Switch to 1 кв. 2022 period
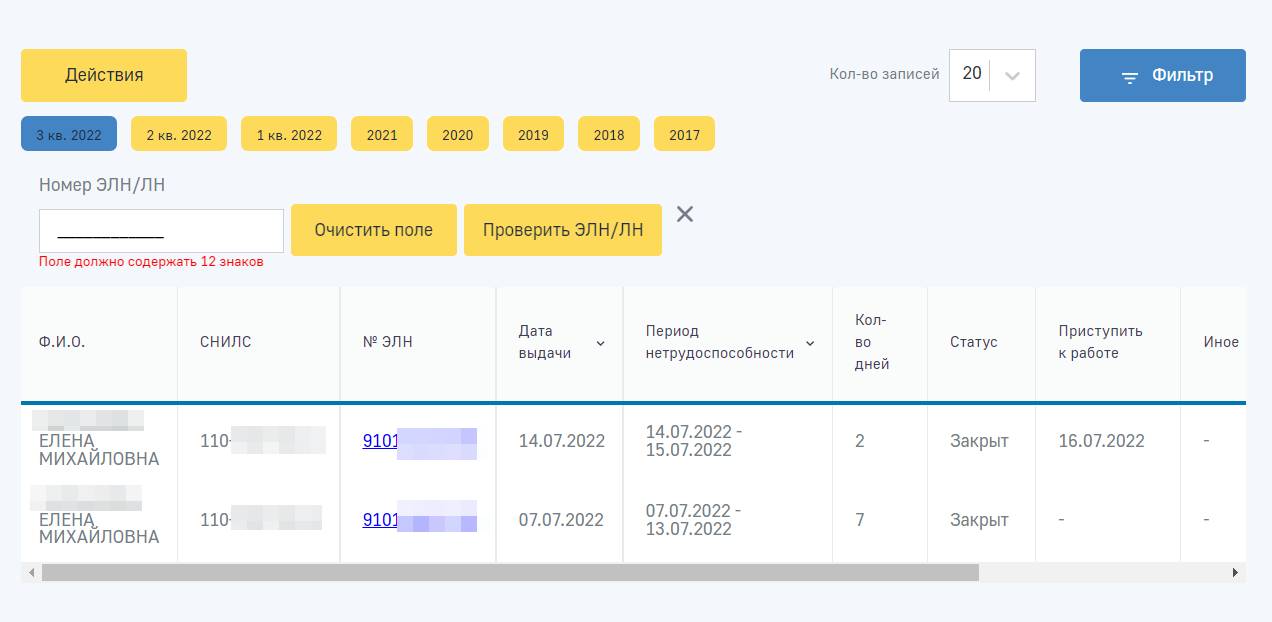 (x=289, y=135)
